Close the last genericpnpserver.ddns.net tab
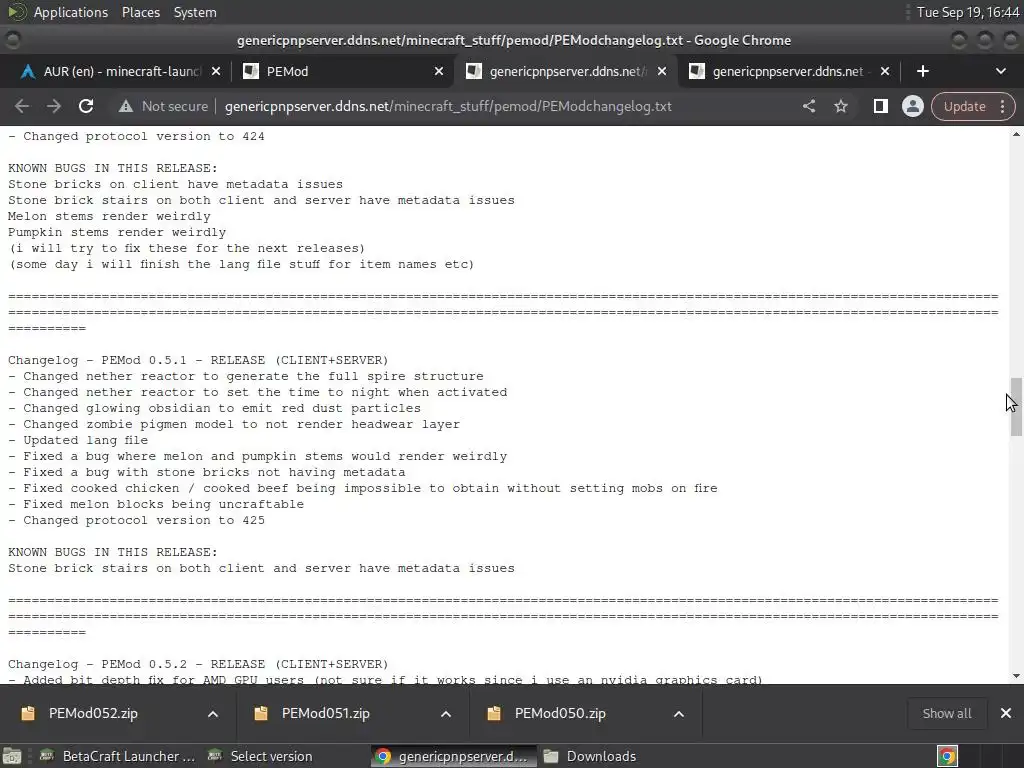Viewport: 1024px width, 768px height. 885,71
